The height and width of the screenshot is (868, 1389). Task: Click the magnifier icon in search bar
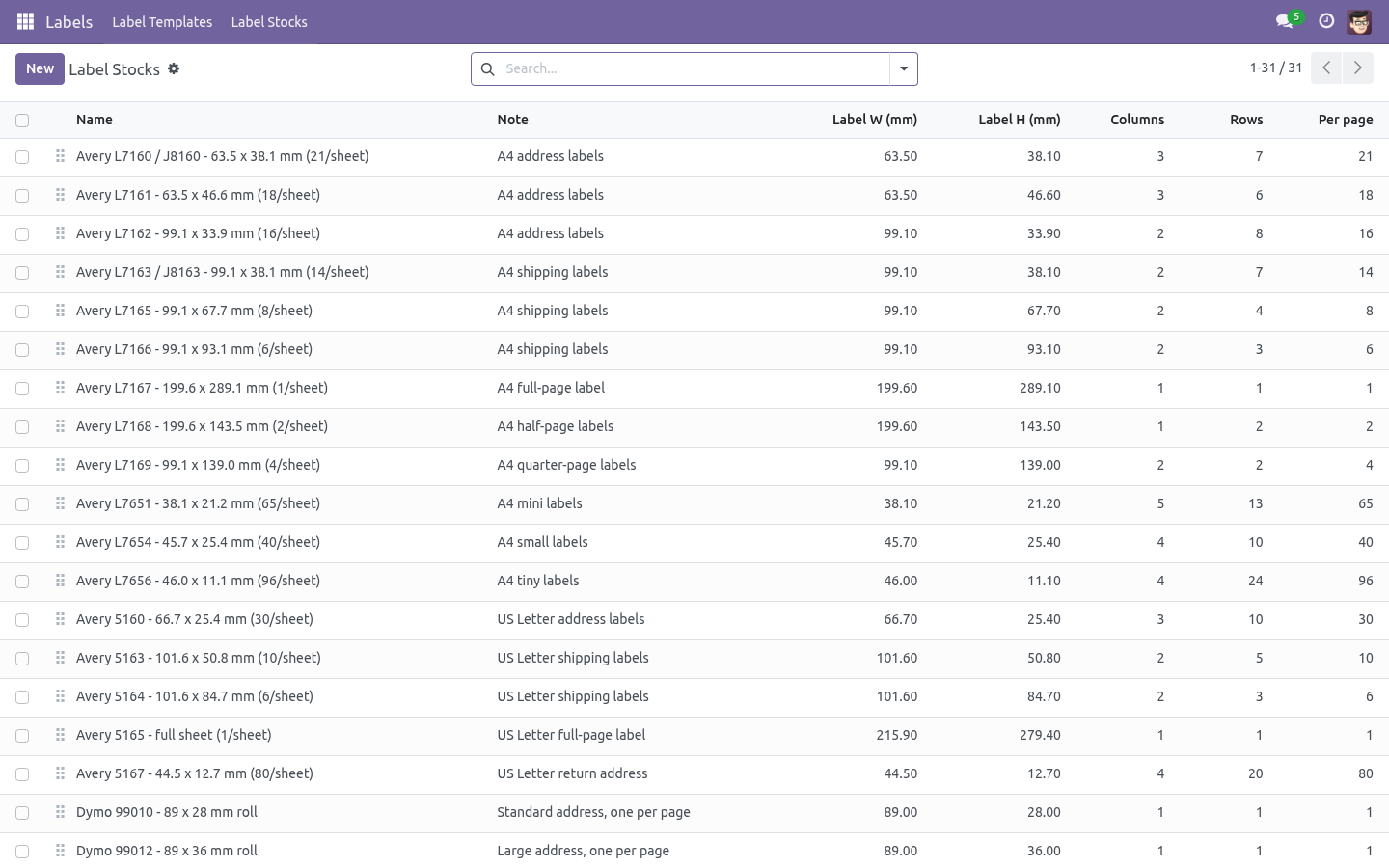click(x=487, y=68)
